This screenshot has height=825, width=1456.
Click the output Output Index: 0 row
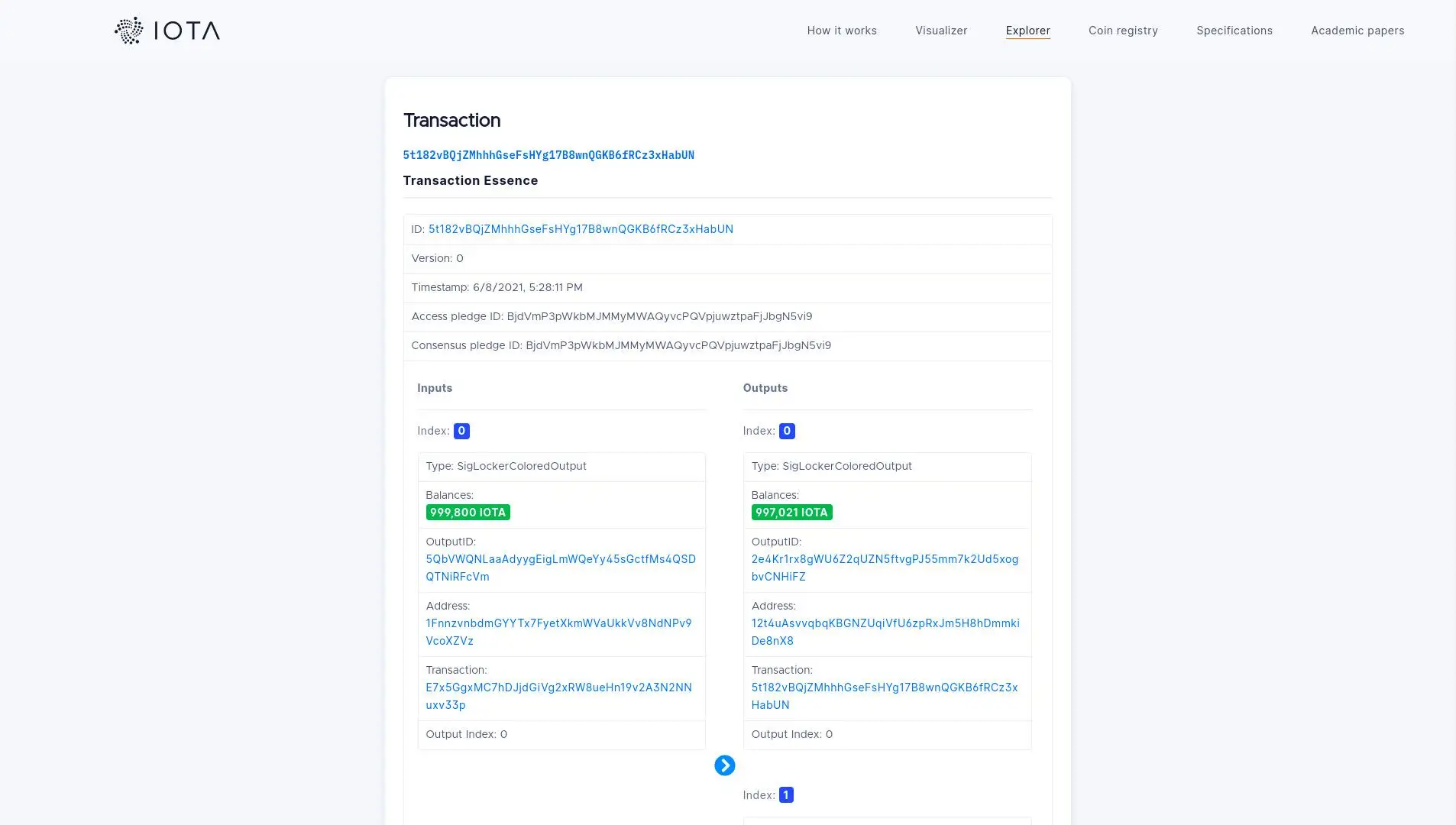(x=887, y=735)
